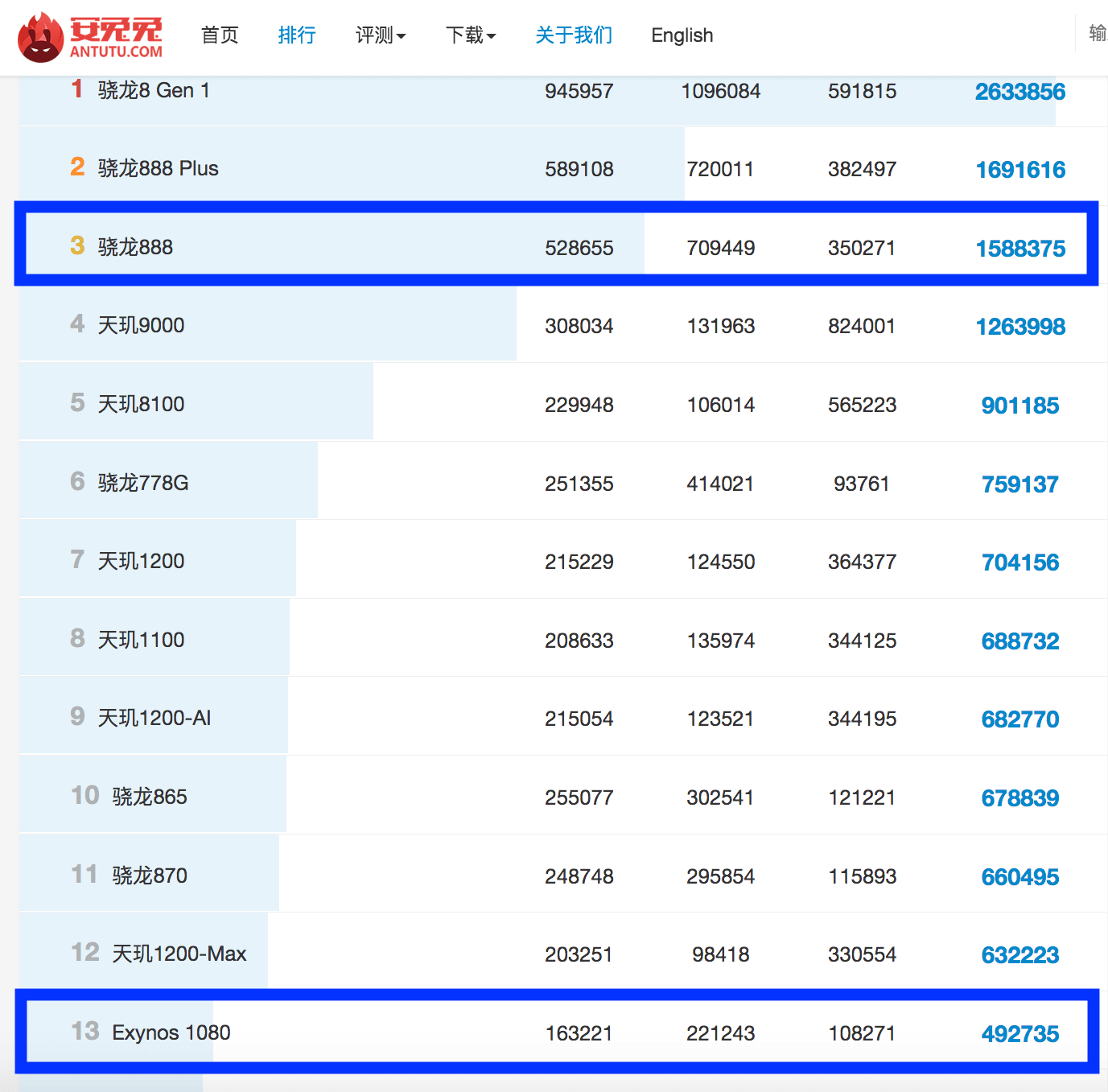
Task: Go to the 排行 rankings tab
Action: click(x=297, y=35)
